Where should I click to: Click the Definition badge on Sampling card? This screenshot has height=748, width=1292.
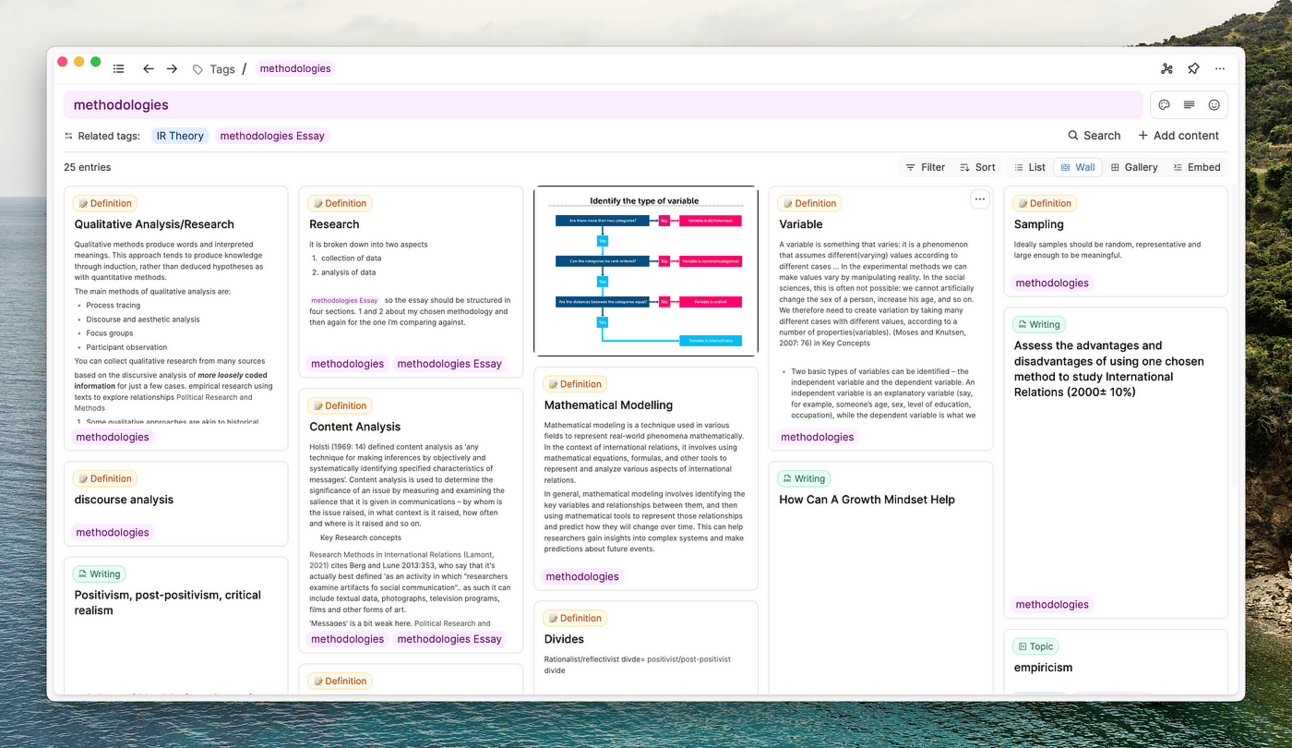click(x=1045, y=203)
